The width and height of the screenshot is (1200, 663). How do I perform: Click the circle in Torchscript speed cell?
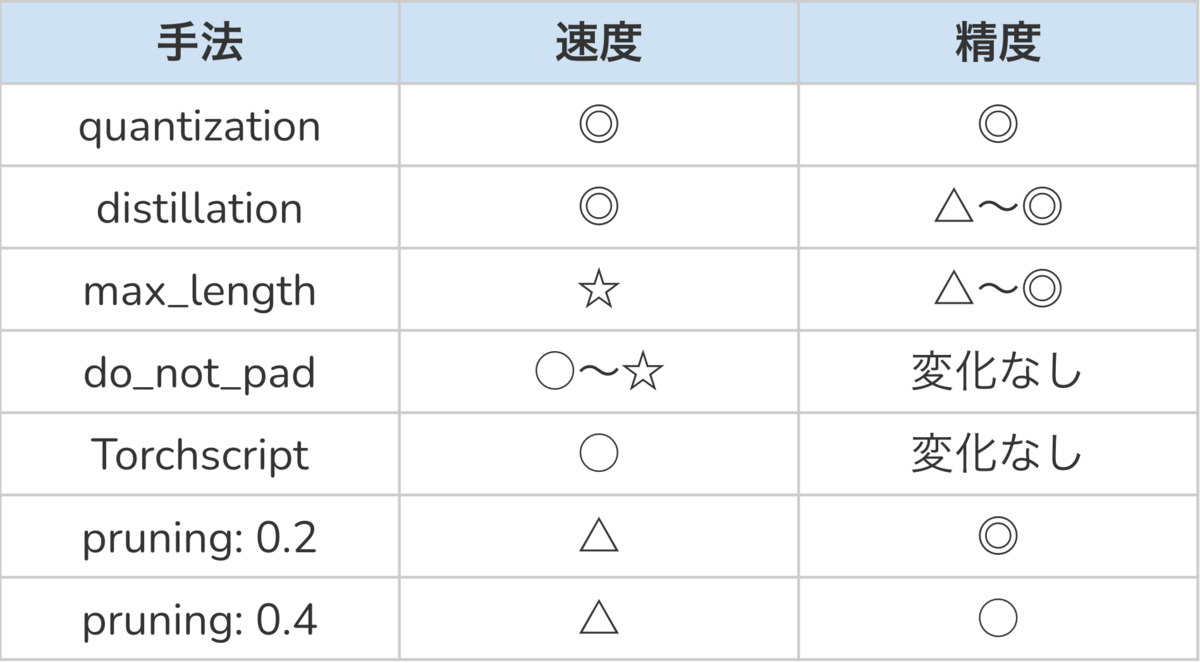(598, 454)
